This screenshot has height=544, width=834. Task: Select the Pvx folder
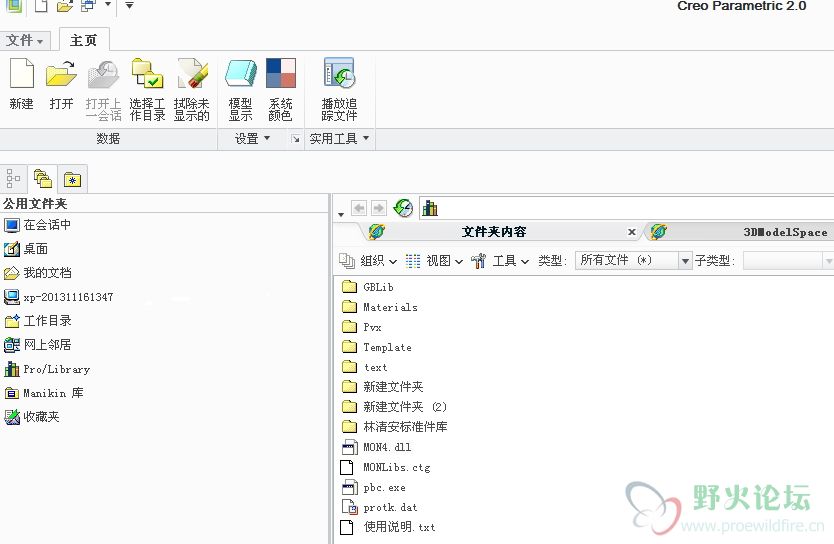(x=362, y=327)
